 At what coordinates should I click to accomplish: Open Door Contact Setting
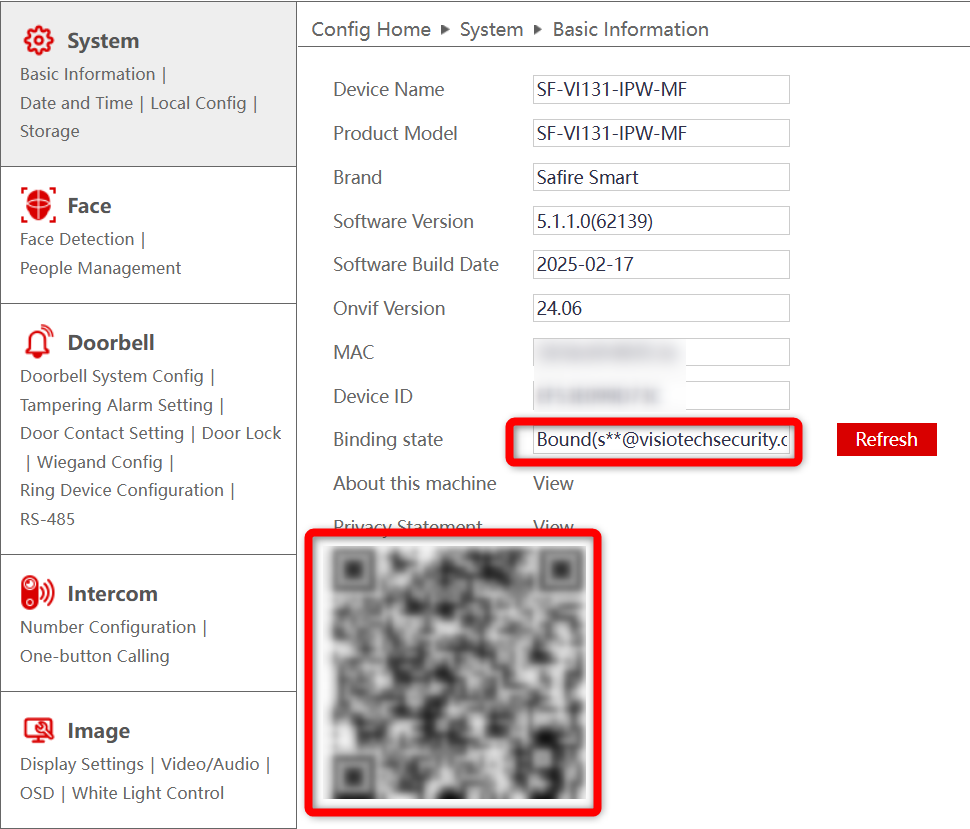point(102,434)
